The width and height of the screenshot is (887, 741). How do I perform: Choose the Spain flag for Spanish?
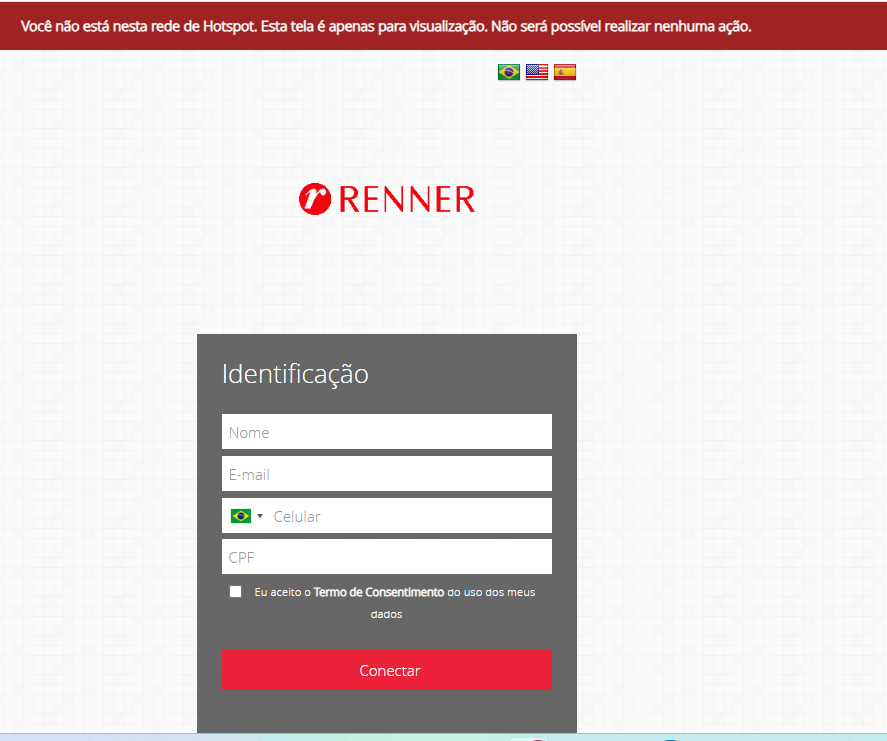pos(565,72)
